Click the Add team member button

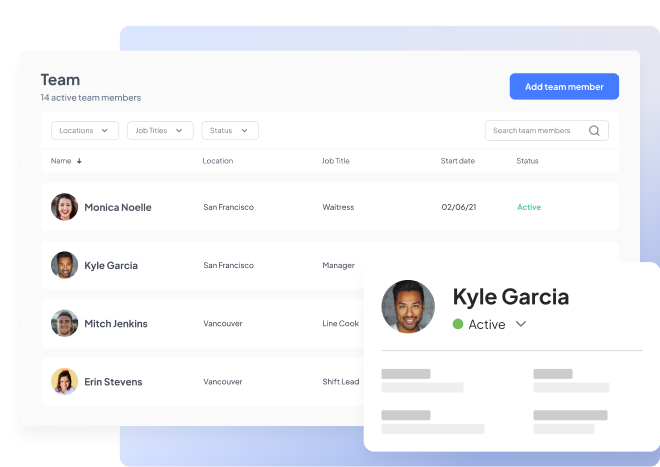tap(564, 87)
